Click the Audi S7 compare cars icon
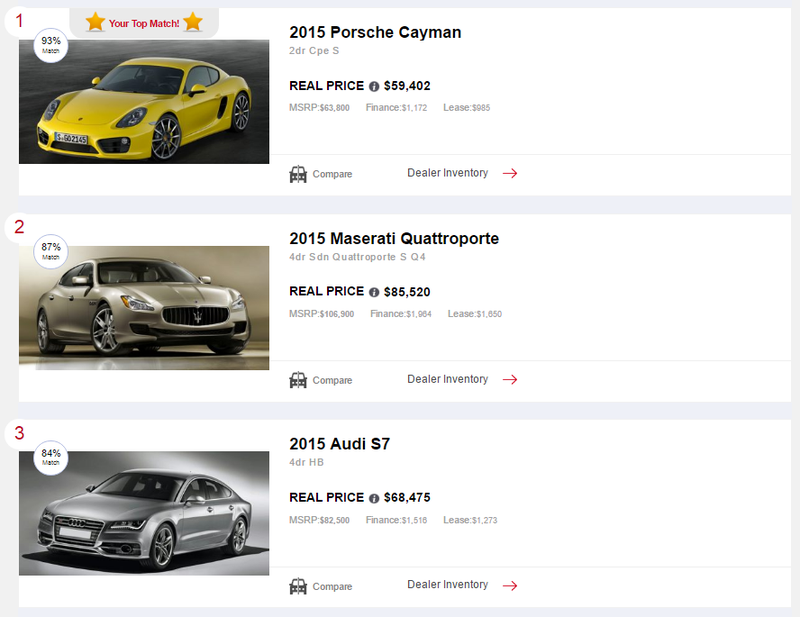Image resolution: width=800 pixels, height=617 pixels. pos(298,586)
